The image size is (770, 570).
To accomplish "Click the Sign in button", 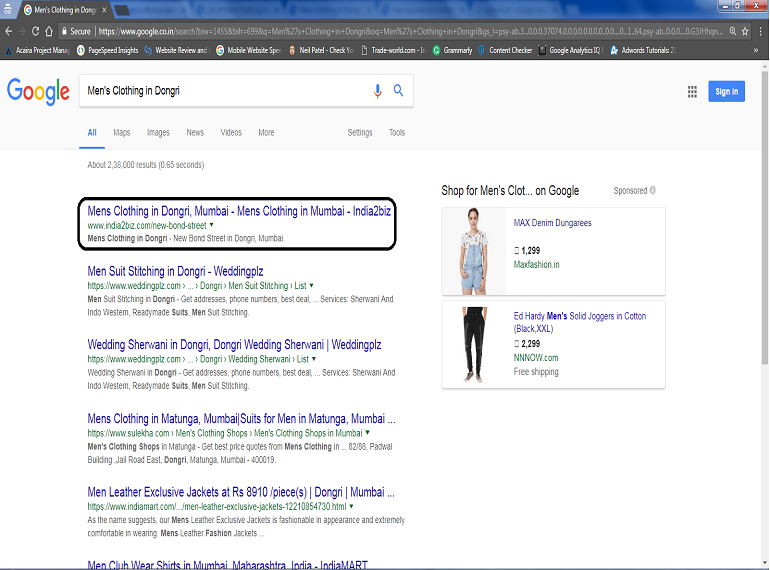I will click(726, 91).
